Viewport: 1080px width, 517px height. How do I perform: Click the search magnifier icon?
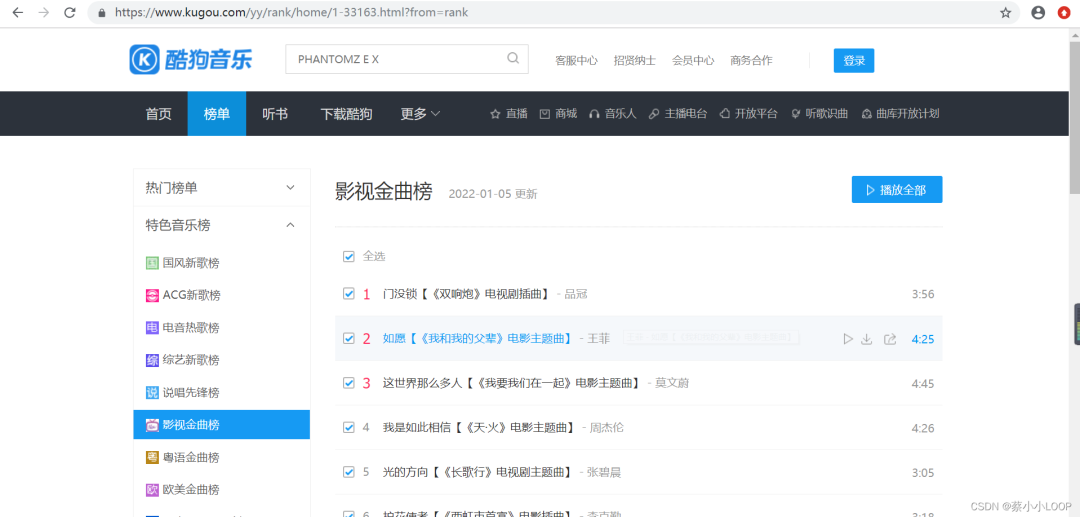[513, 59]
